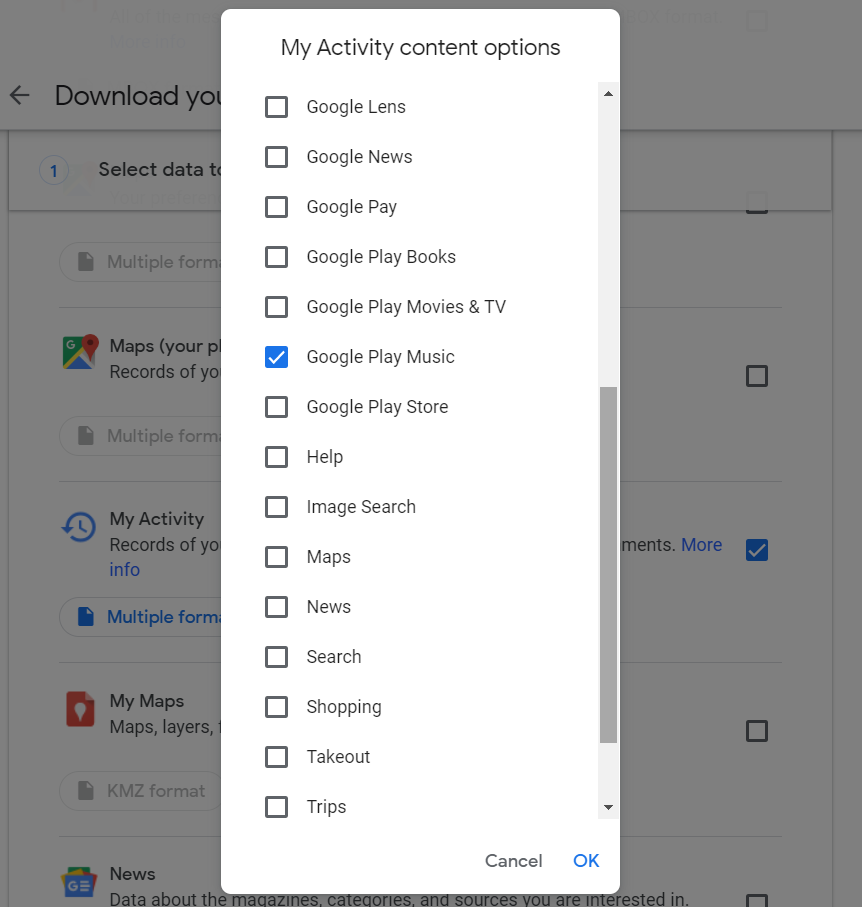Viewport: 862px width, 907px height.
Task: Click the Google News product icon
Action: [x=79, y=884]
